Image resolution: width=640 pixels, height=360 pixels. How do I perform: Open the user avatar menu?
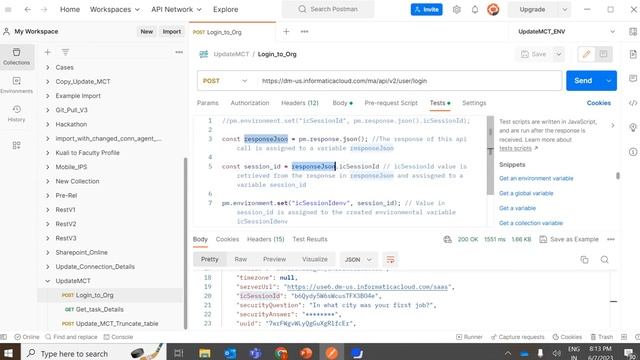point(493,9)
